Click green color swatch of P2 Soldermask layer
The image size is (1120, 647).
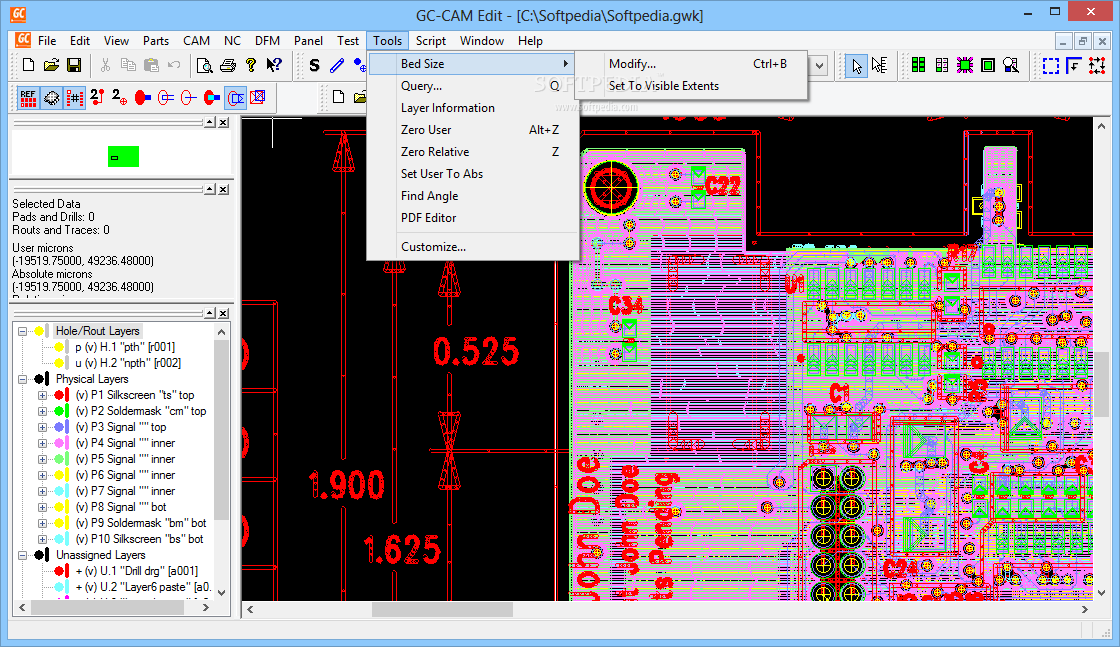(61, 411)
